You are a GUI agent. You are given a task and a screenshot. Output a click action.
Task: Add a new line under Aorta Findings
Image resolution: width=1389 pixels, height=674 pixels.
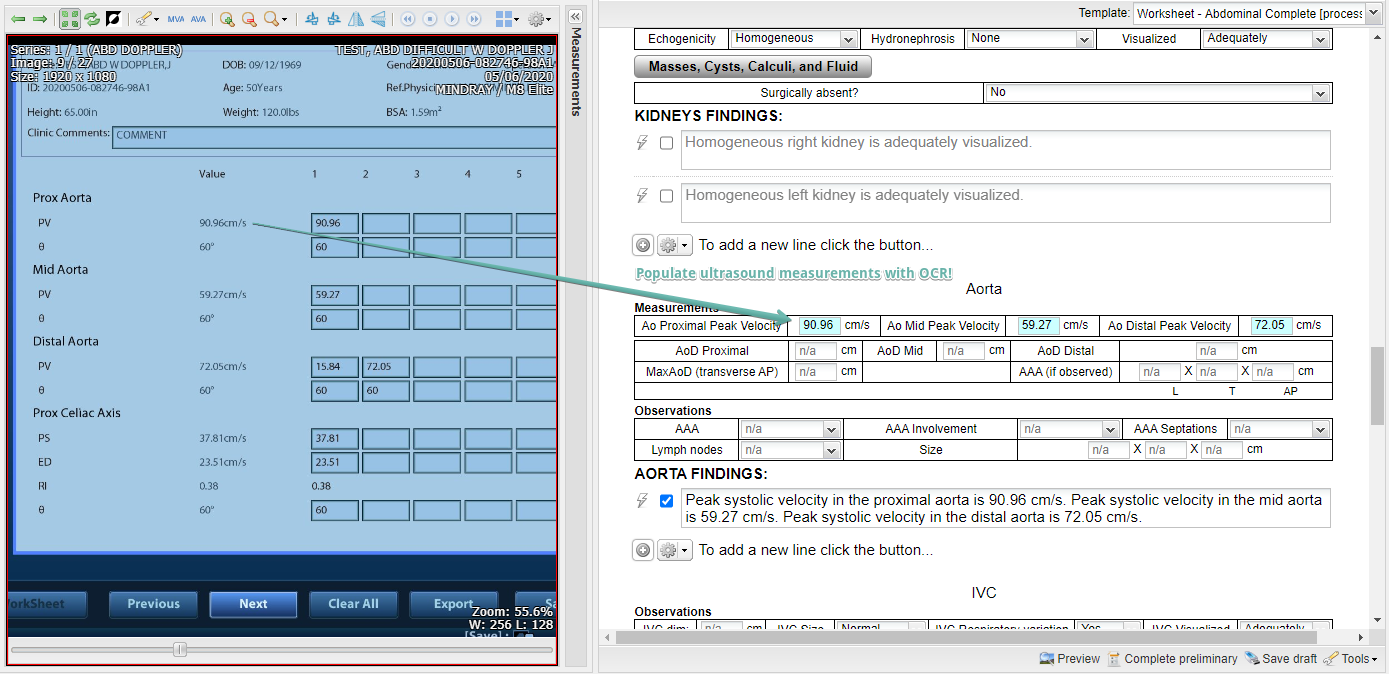click(643, 550)
